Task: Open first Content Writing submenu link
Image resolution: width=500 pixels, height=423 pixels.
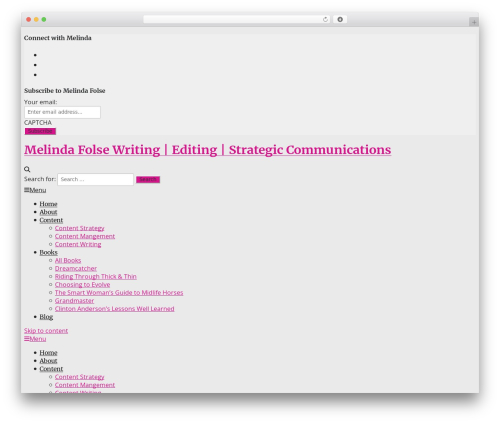Action: pyautogui.click(x=78, y=244)
